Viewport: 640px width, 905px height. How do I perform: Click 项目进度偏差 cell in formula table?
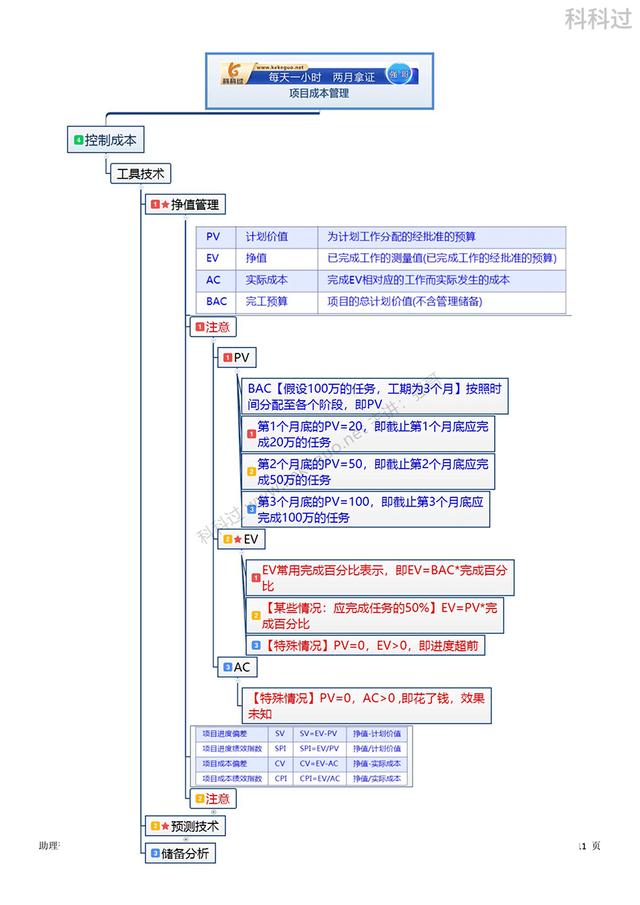coord(231,734)
